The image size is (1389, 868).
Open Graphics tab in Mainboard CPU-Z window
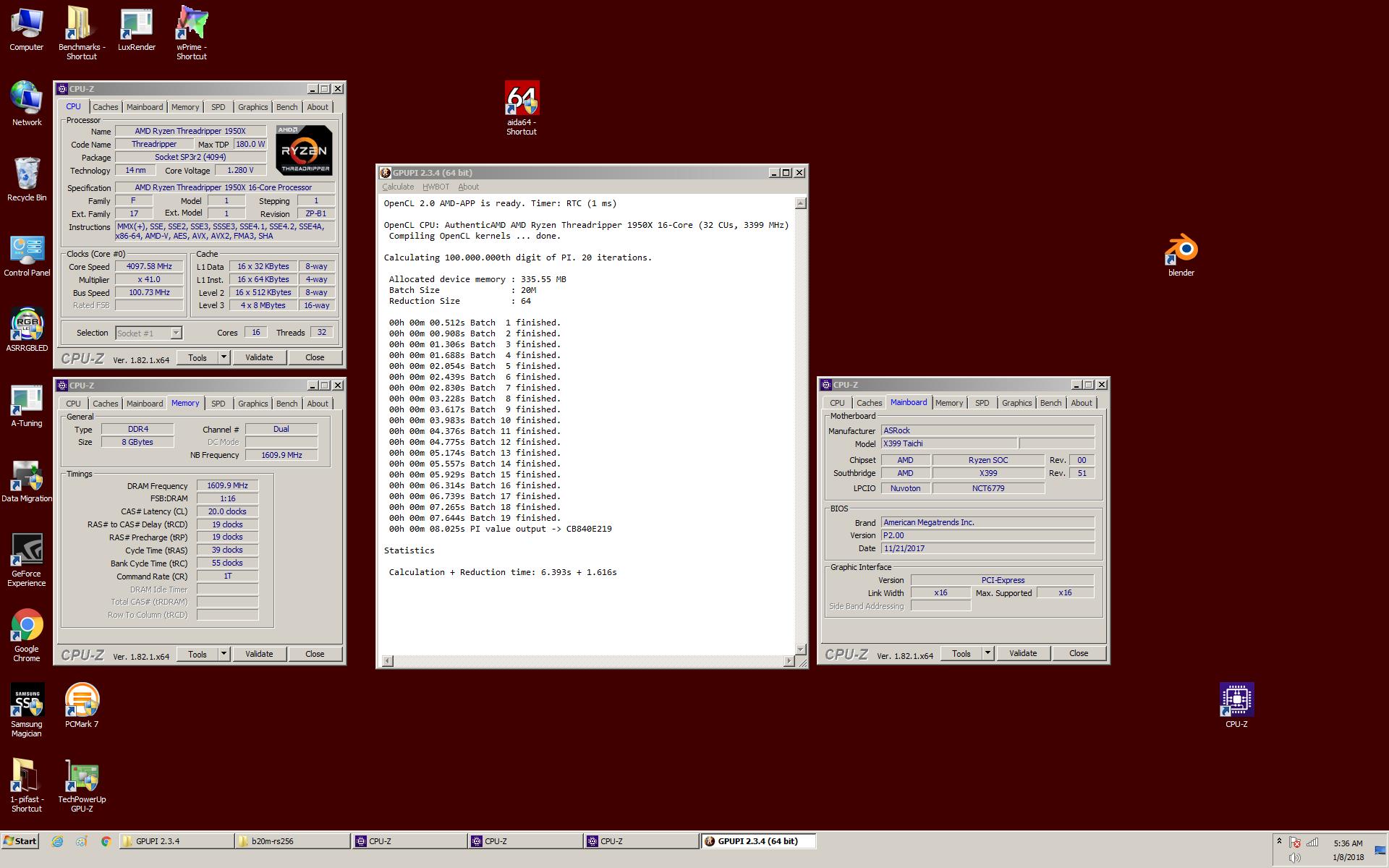point(1016,403)
